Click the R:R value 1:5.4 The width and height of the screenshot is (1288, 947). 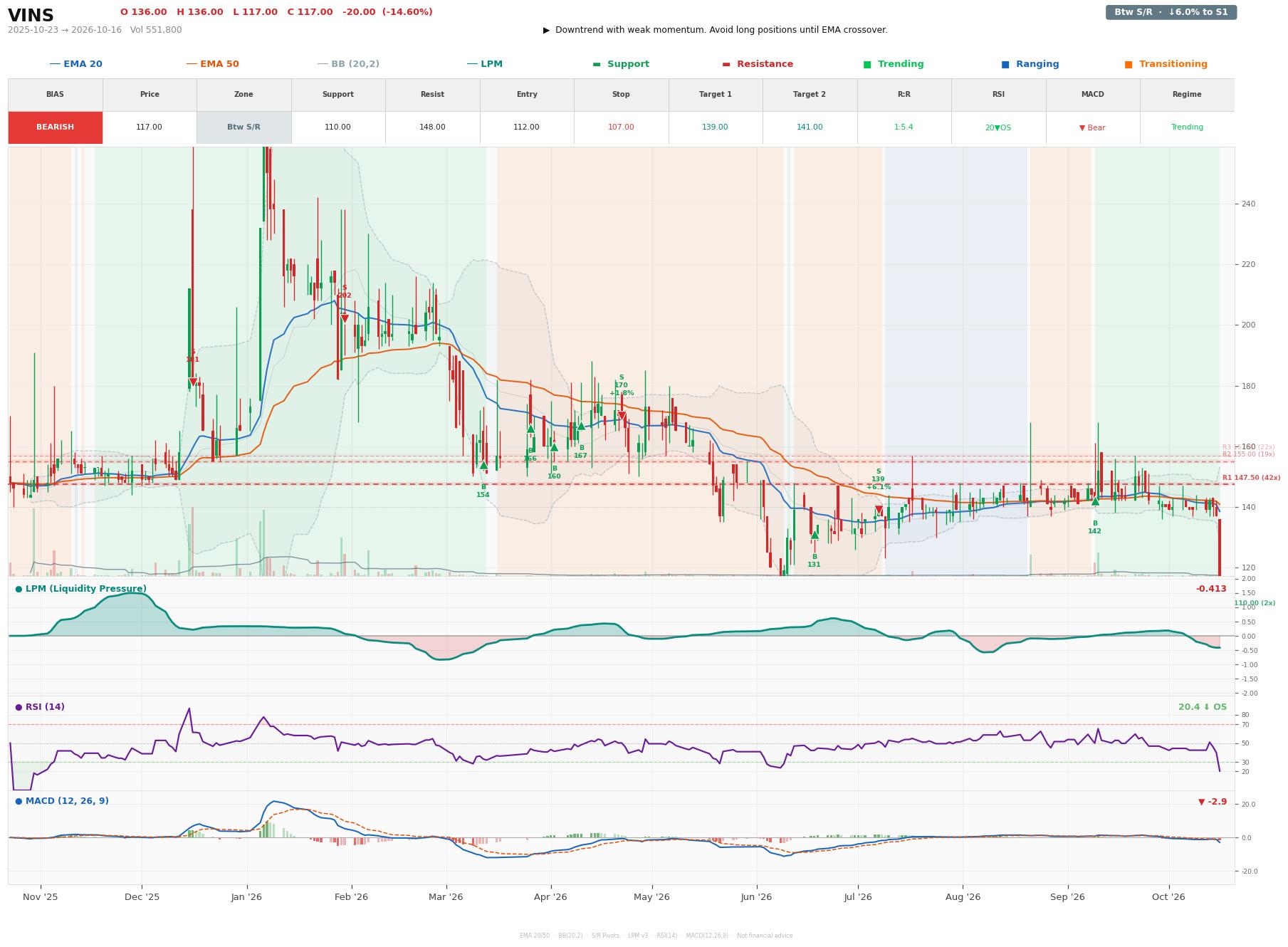click(904, 127)
